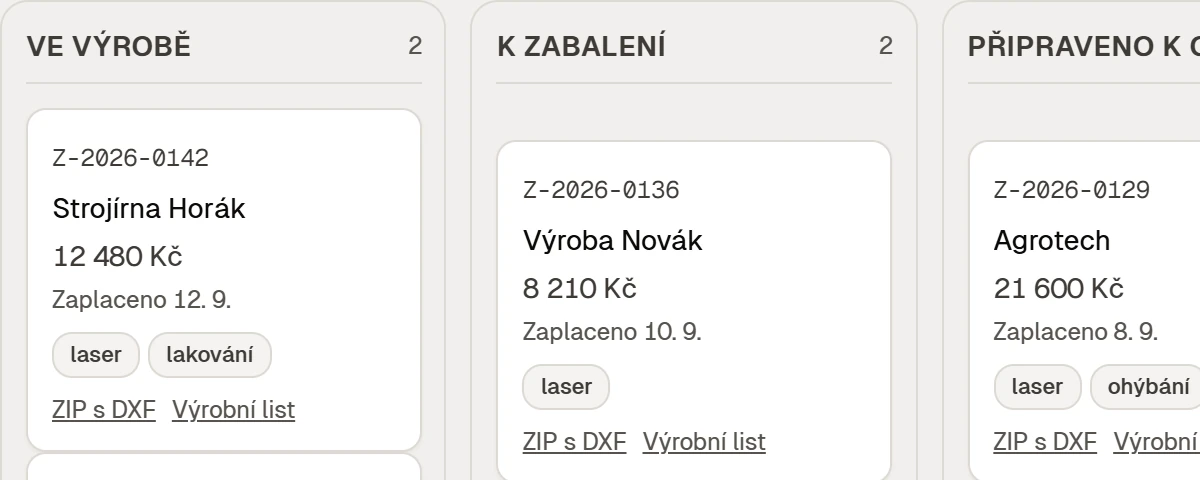Open the ZIP s DXF link for Strojírna Horák
Image resolution: width=1200 pixels, height=480 pixels.
(104, 409)
